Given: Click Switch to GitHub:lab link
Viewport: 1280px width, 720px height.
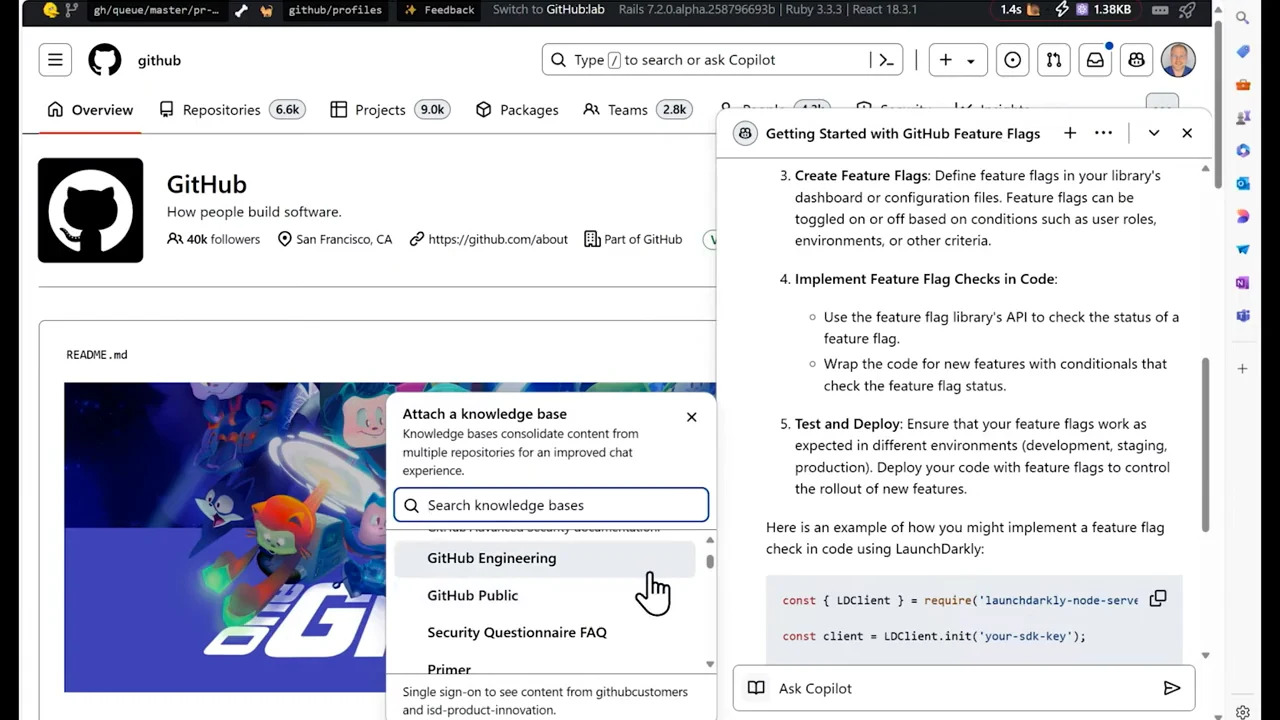Looking at the screenshot, I should 548,10.
